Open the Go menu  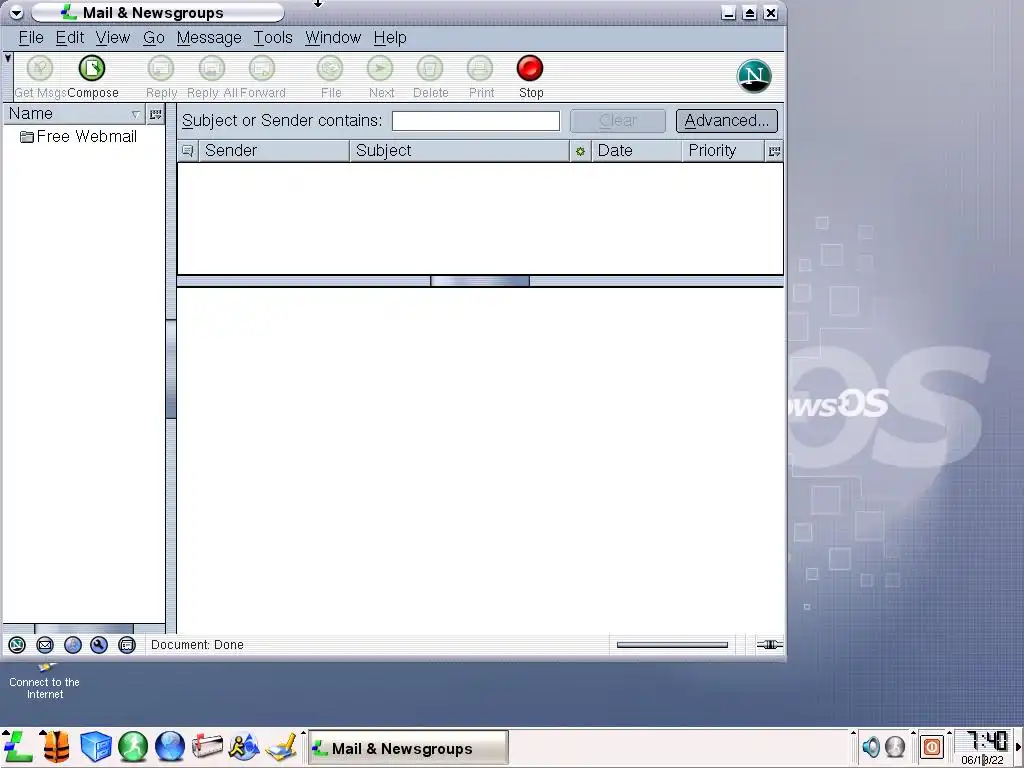coord(153,38)
